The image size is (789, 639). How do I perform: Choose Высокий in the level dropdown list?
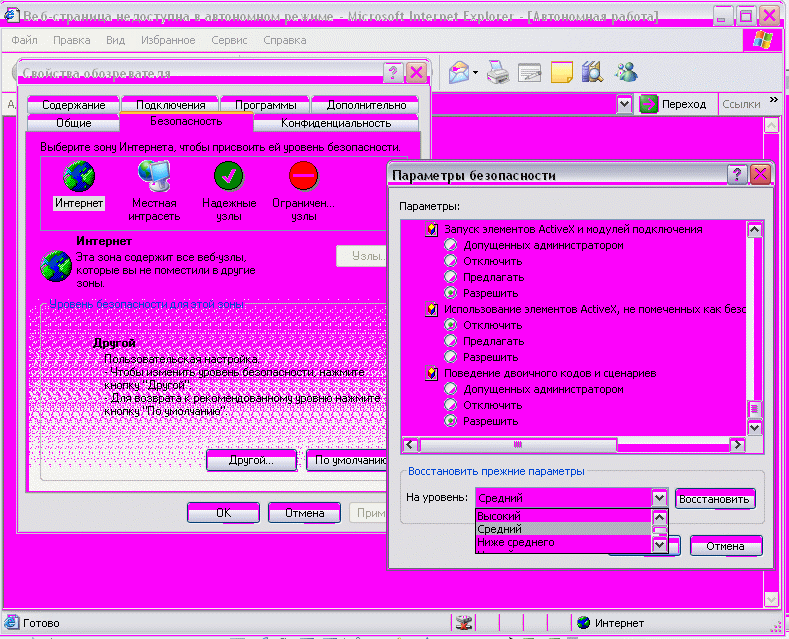pyautogui.click(x=563, y=516)
